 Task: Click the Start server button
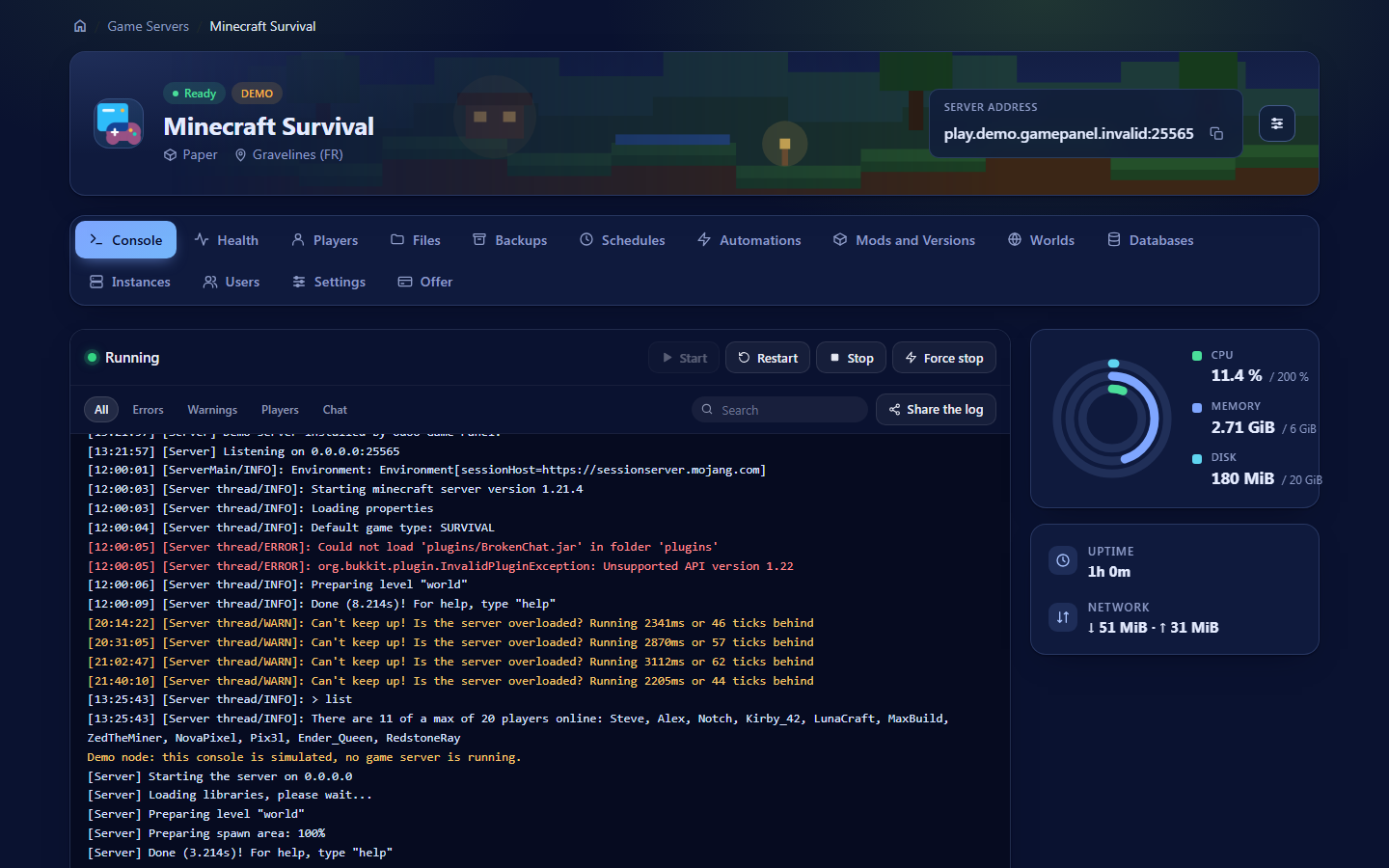[684, 358]
